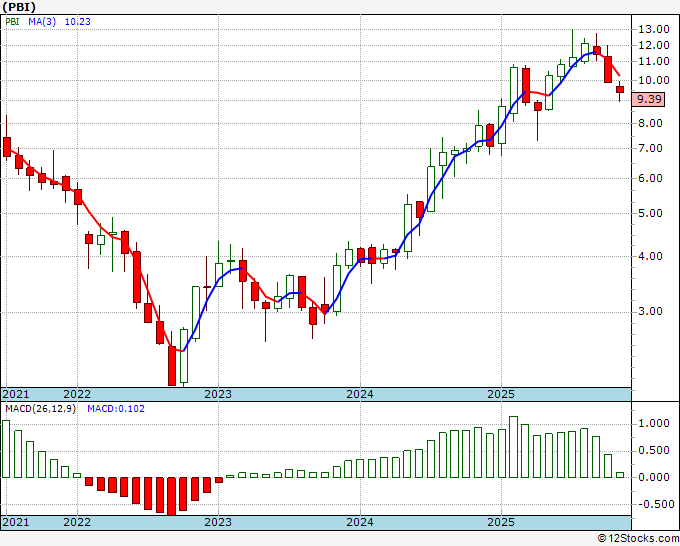Click the green PBI legend label
Screen dimensions: 680x546
click(x=12, y=22)
